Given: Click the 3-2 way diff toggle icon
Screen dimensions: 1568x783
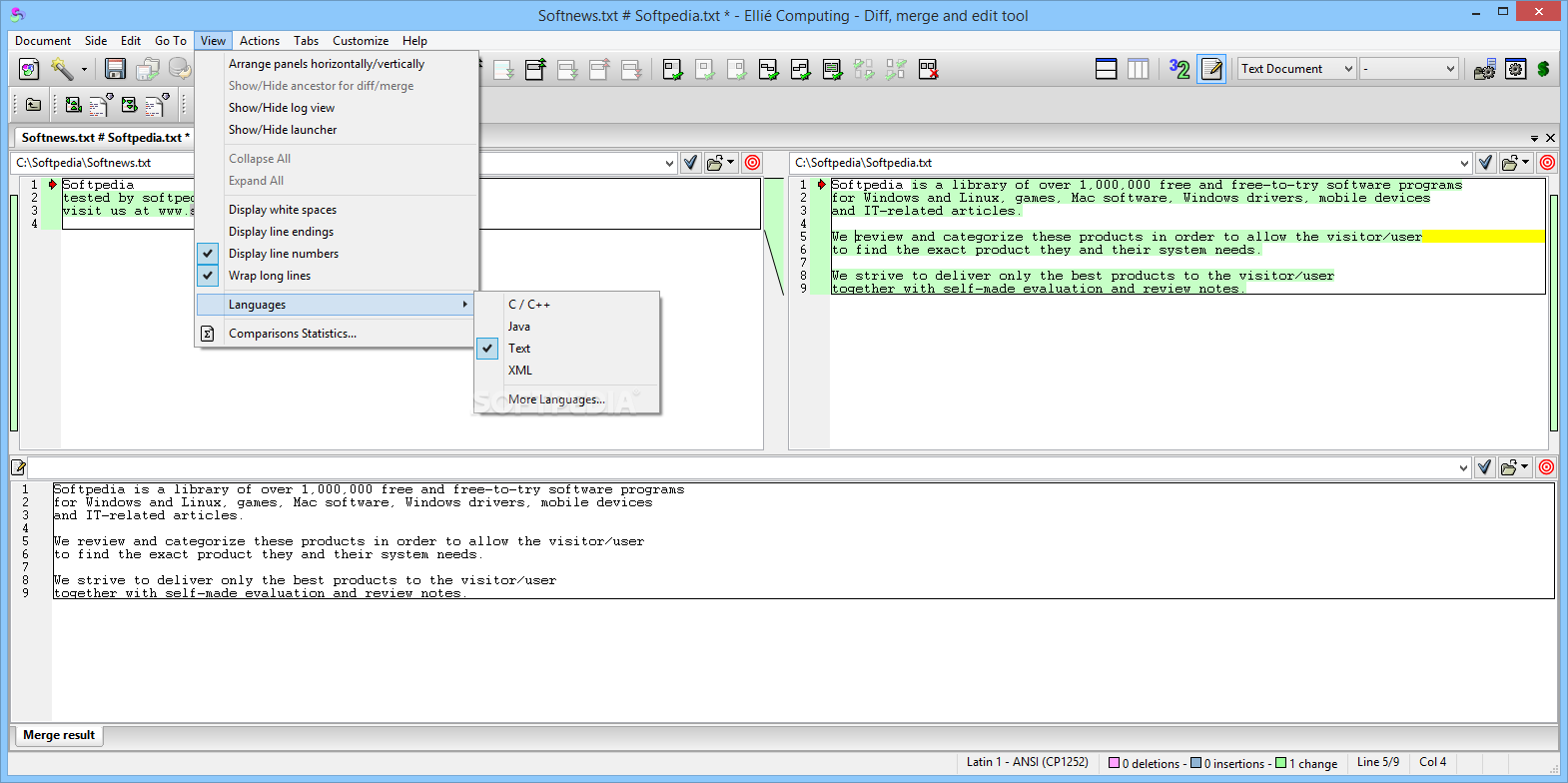Looking at the screenshot, I should 1179,69.
